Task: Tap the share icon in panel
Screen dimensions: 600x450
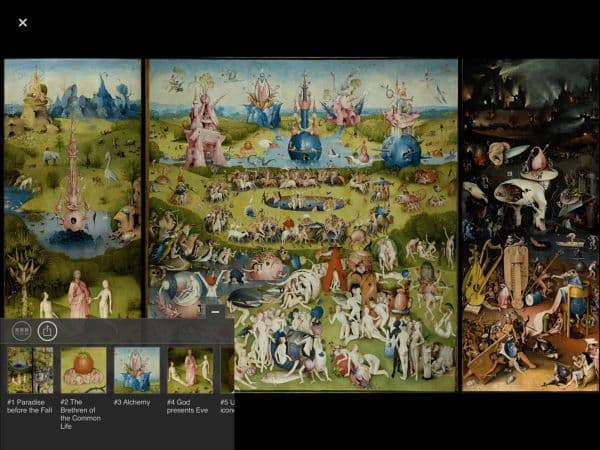Action: point(47,331)
